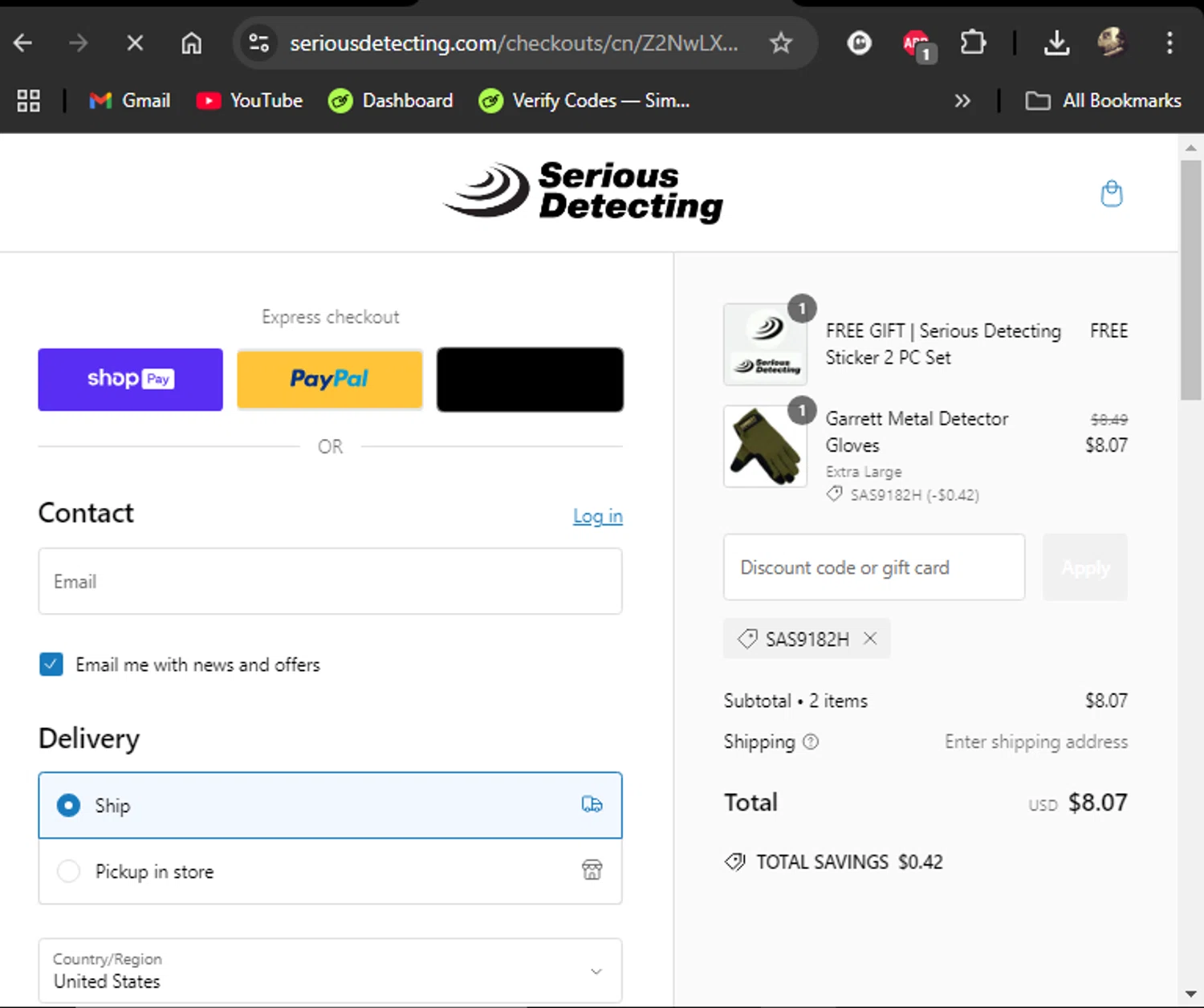Open the Dashboard bookmark
1204x1008 pixels.
click(391, 100)
